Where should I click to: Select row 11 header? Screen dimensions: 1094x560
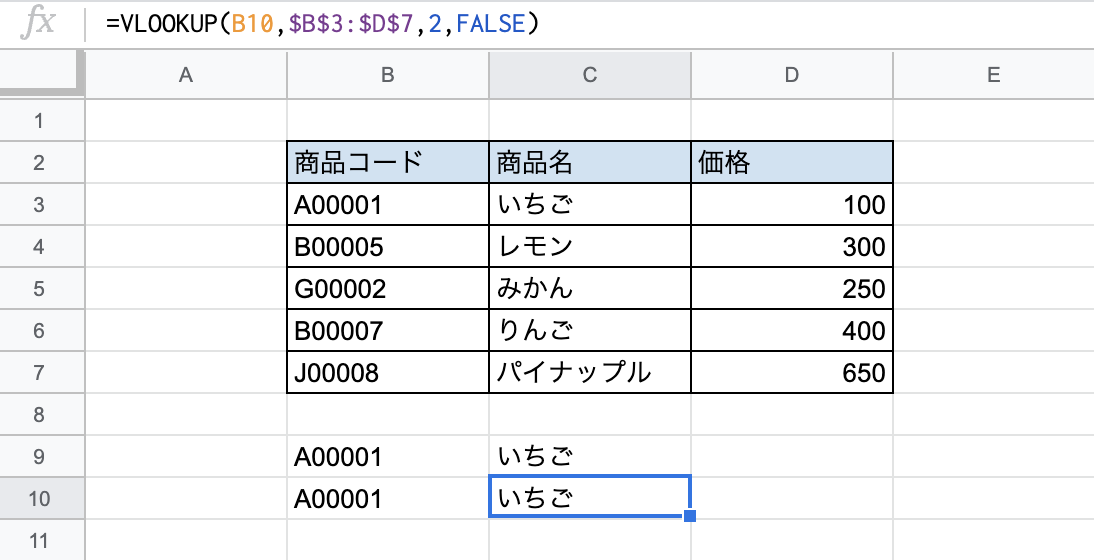42,540
